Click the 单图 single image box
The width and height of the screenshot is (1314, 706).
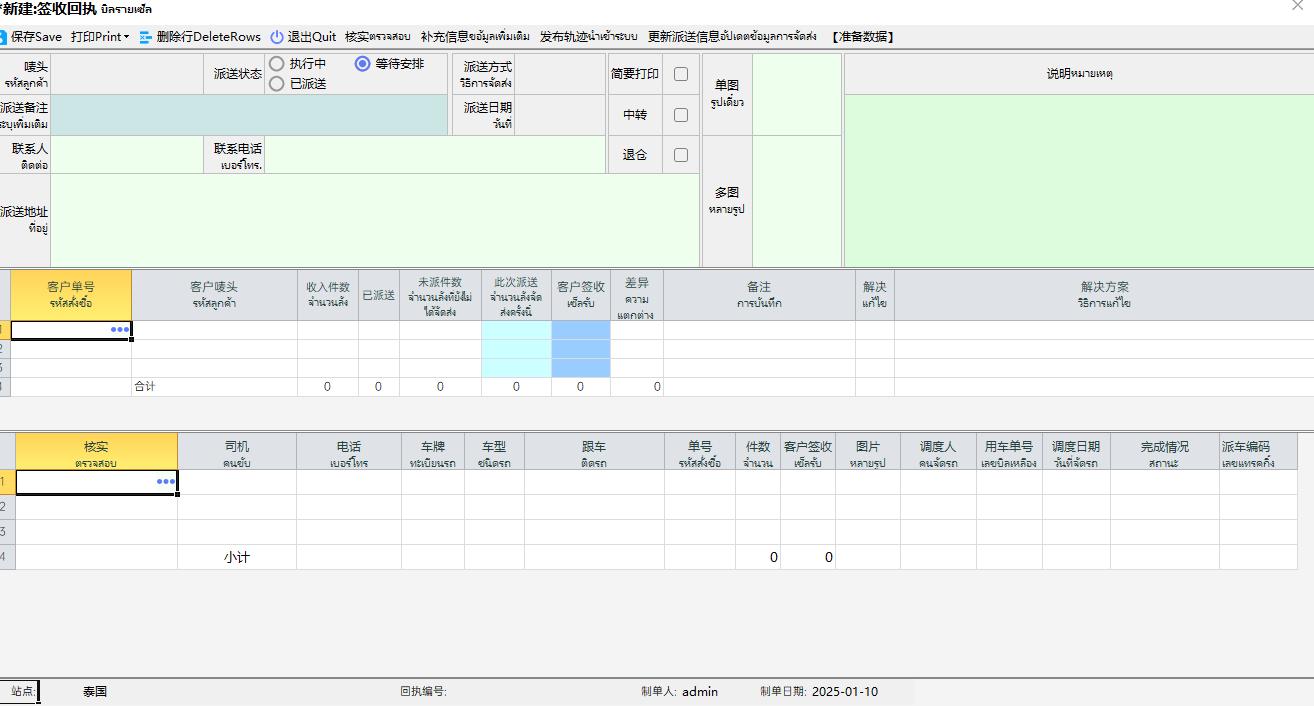coord(797,95)
